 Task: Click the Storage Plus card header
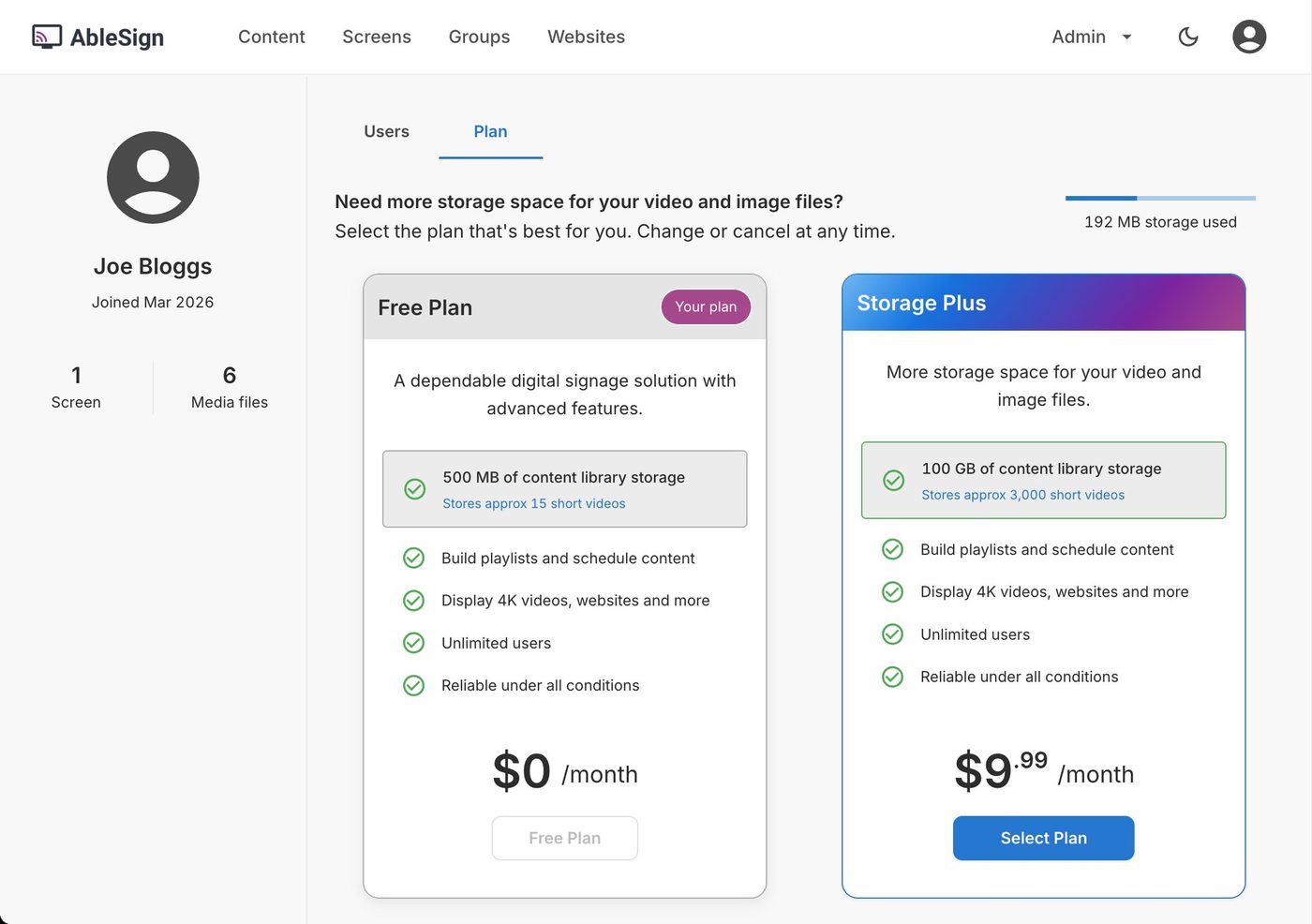tap(1043, 303)
